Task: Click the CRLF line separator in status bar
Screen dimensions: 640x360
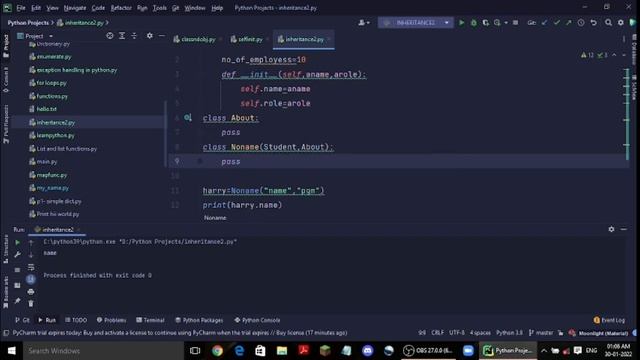Action: pyautogui.click(x=437, y=333)
